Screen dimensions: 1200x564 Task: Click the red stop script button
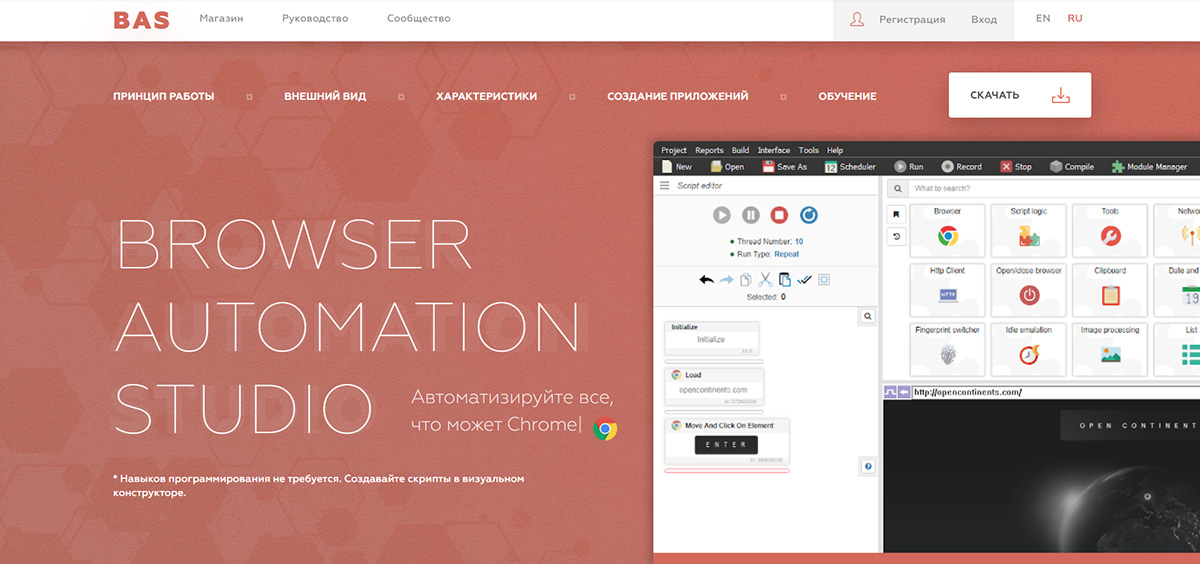(780, 215)
